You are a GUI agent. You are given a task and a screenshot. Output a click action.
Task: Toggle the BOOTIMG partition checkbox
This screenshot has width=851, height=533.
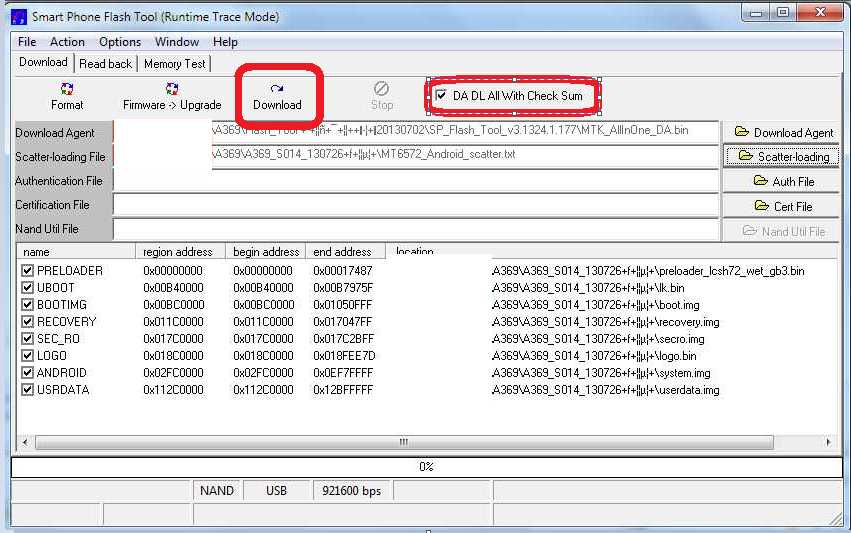[x=27, y=304]
